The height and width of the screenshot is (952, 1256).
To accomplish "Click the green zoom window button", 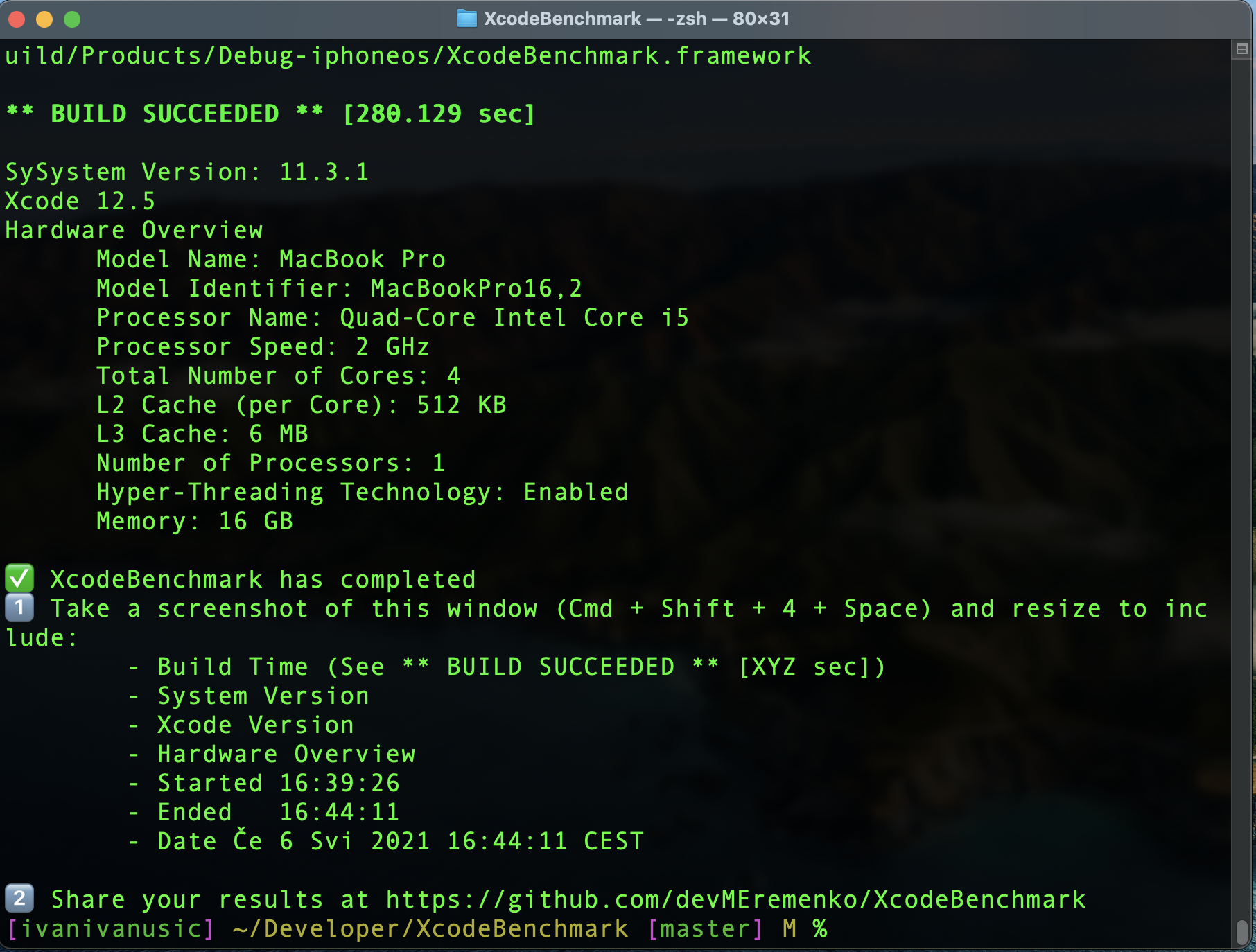I will tap(72, 19).
